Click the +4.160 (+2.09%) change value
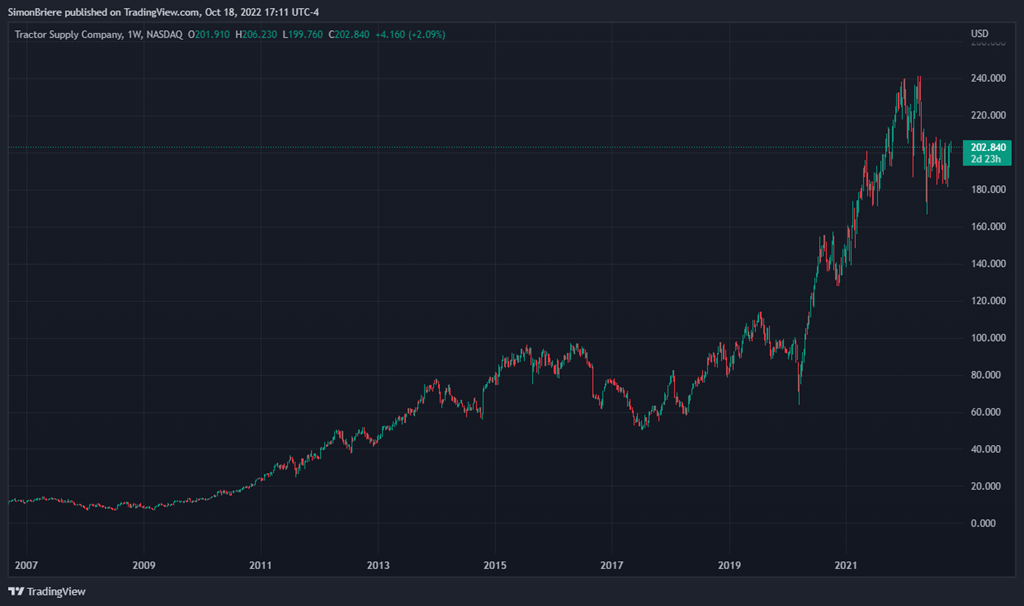1024x606 pixels. [x=409, y=34]
